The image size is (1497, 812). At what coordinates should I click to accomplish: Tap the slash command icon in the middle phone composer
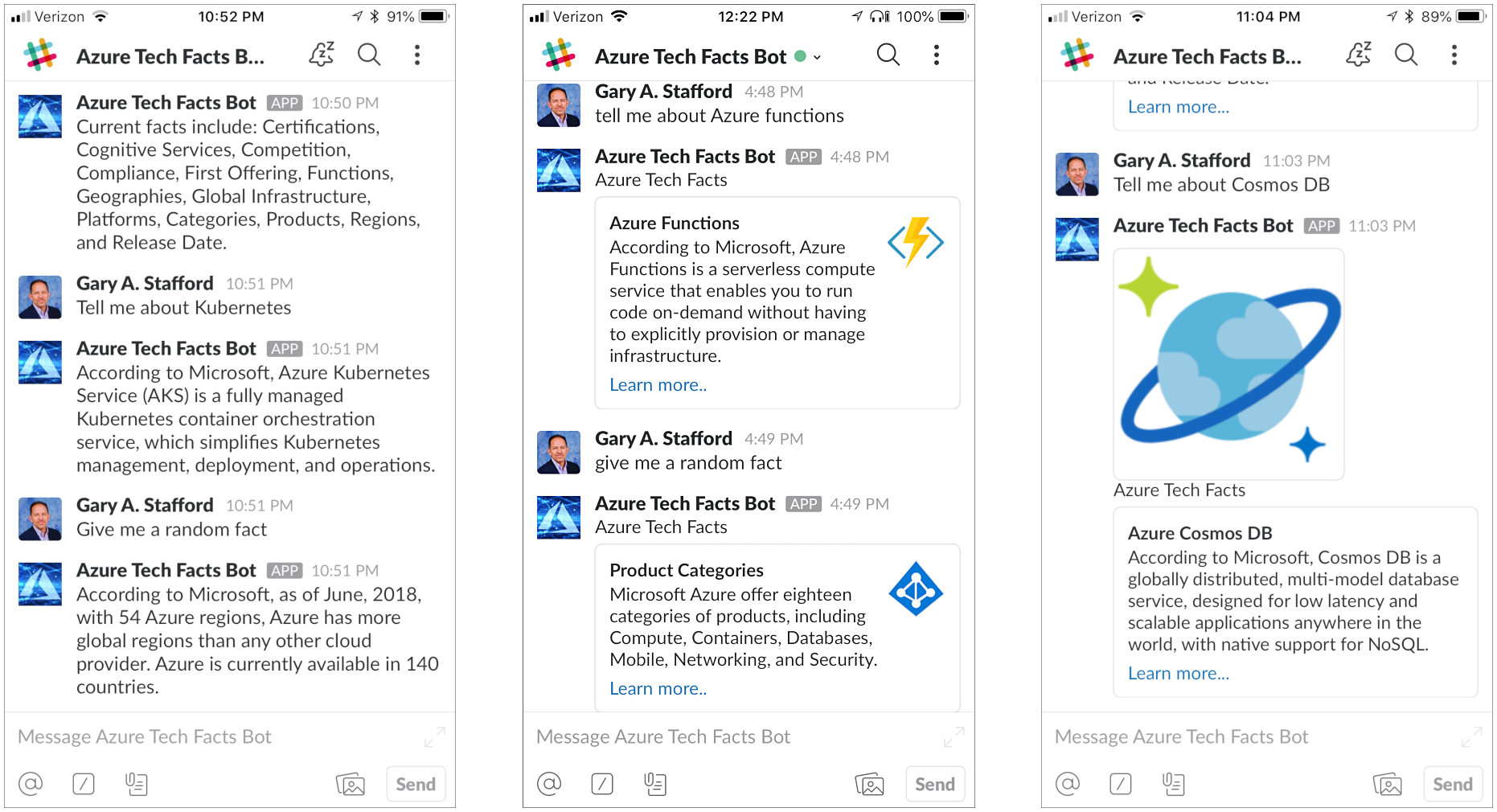point(602,783)
